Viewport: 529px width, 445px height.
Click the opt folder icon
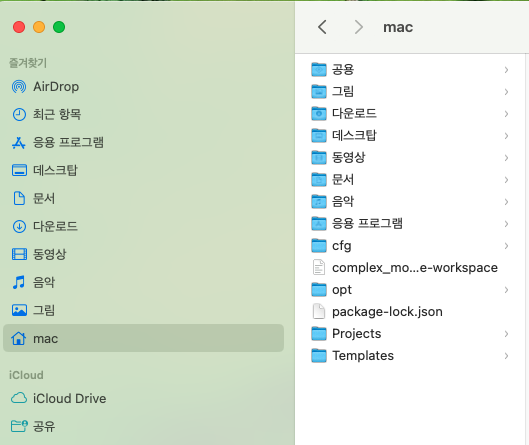pos(319,289)
